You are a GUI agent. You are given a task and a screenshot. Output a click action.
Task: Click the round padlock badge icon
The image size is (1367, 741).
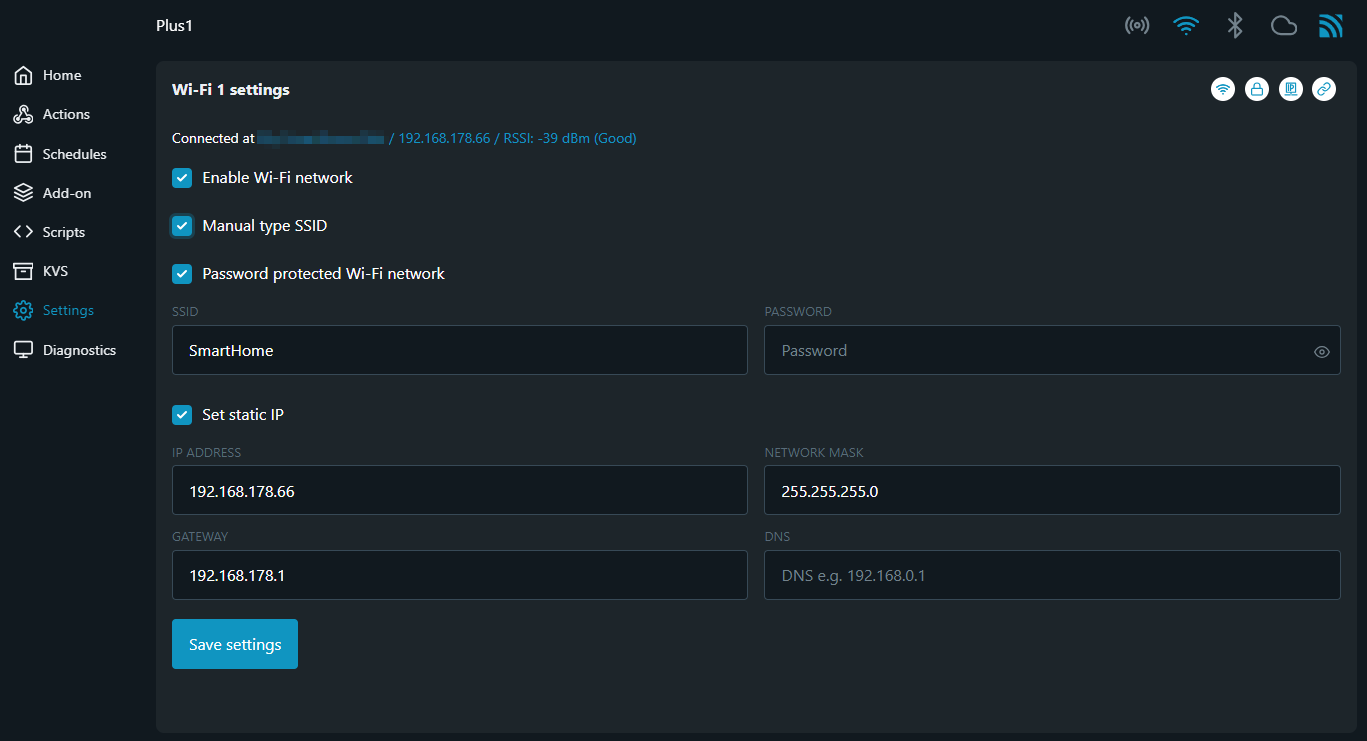pyautogui.click(x=1257, y=89)
